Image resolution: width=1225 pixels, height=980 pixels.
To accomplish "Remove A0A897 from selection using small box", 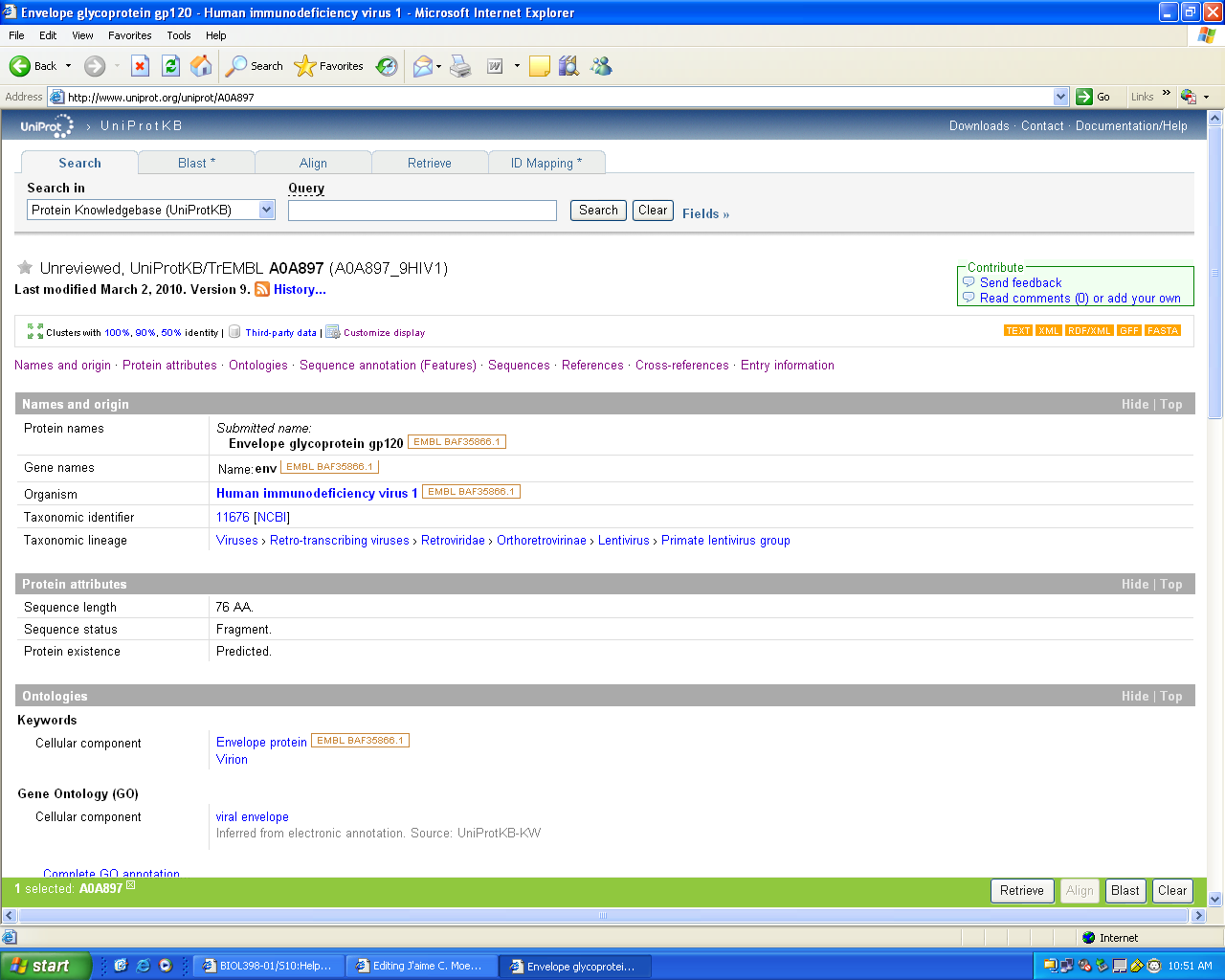I will pos(131,885).
